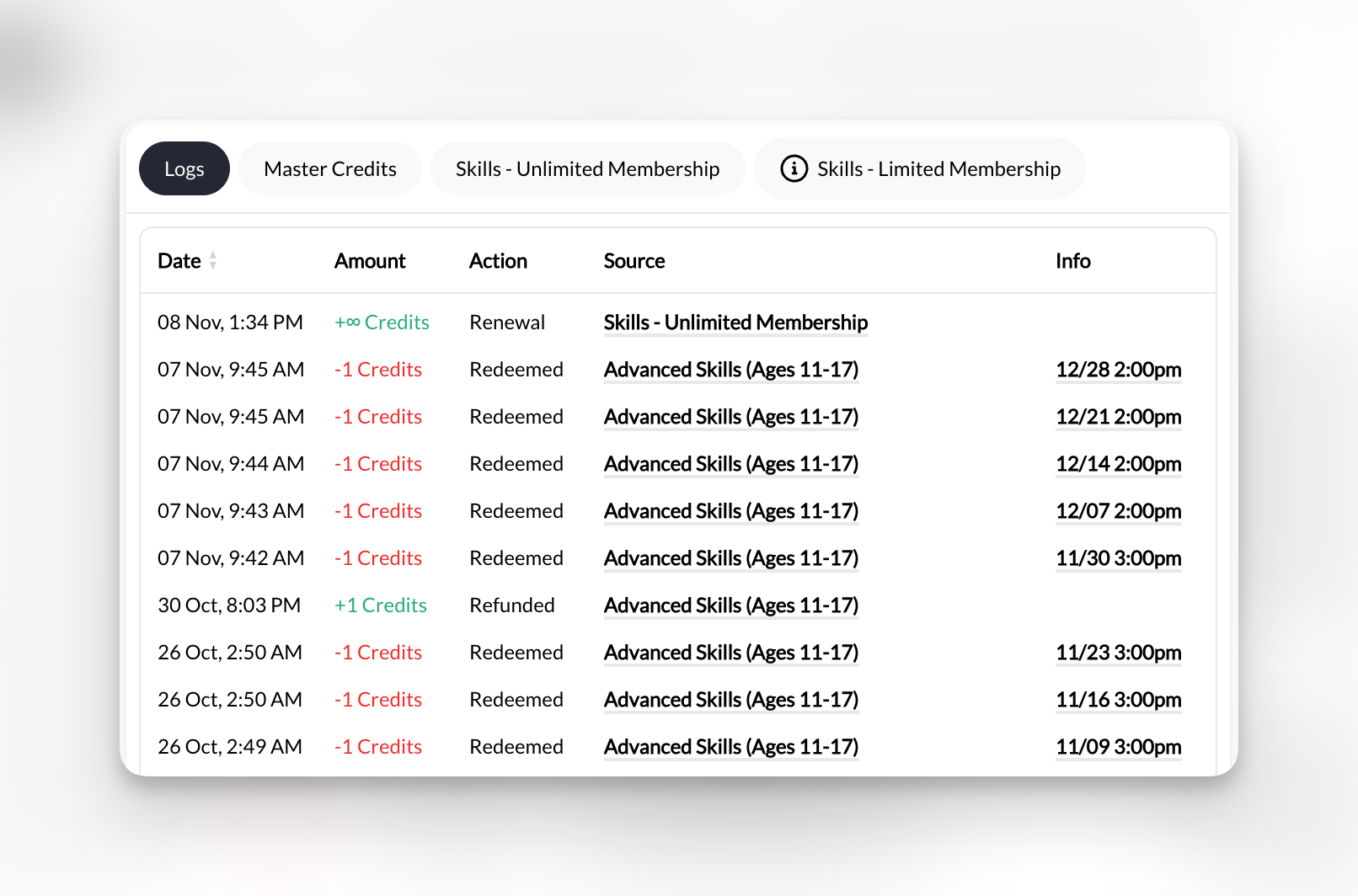Click the 12/07 2:00pm session info link
The height and width of the screenshot is (896, 1358).
tap(1118, 510)
